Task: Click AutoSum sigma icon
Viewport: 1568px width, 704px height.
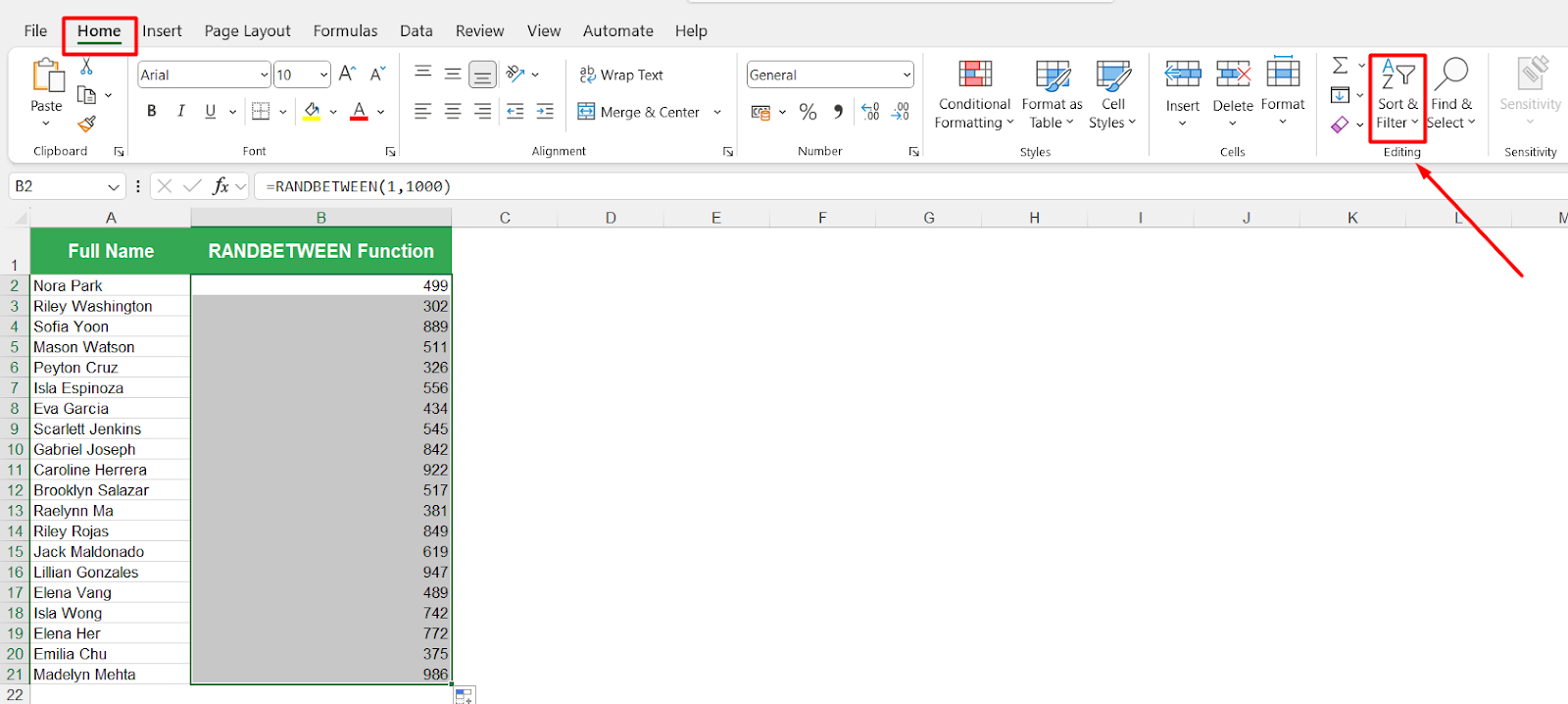Action: tap(1341, 66)
